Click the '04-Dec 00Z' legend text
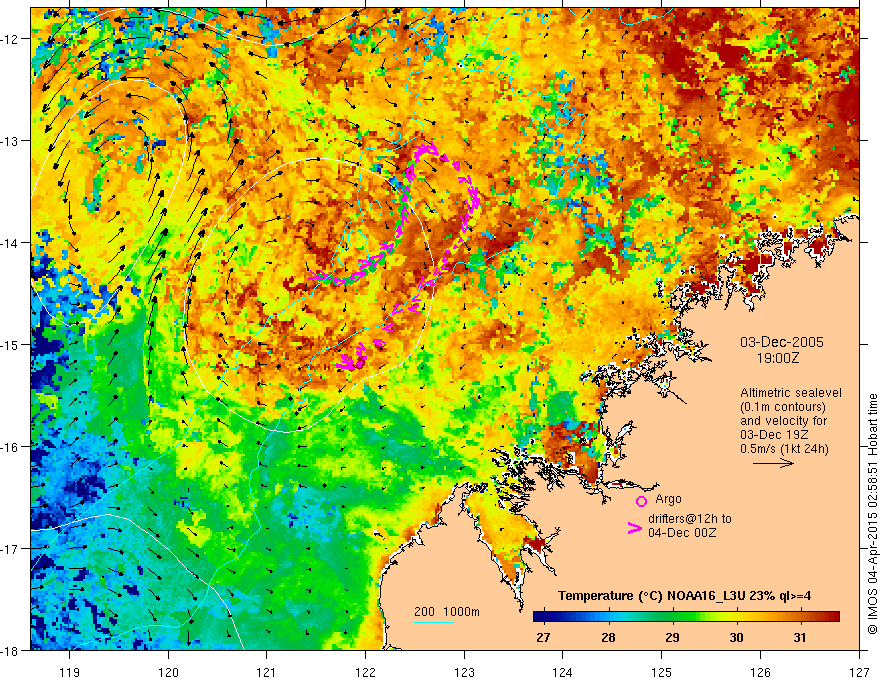The width and height of the screenshot is (880, 680). (682, 533)
